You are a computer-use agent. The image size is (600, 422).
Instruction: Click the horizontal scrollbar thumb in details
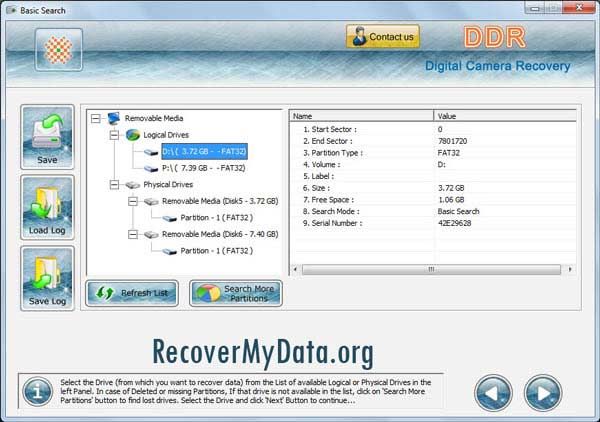(x=431, y=269)
